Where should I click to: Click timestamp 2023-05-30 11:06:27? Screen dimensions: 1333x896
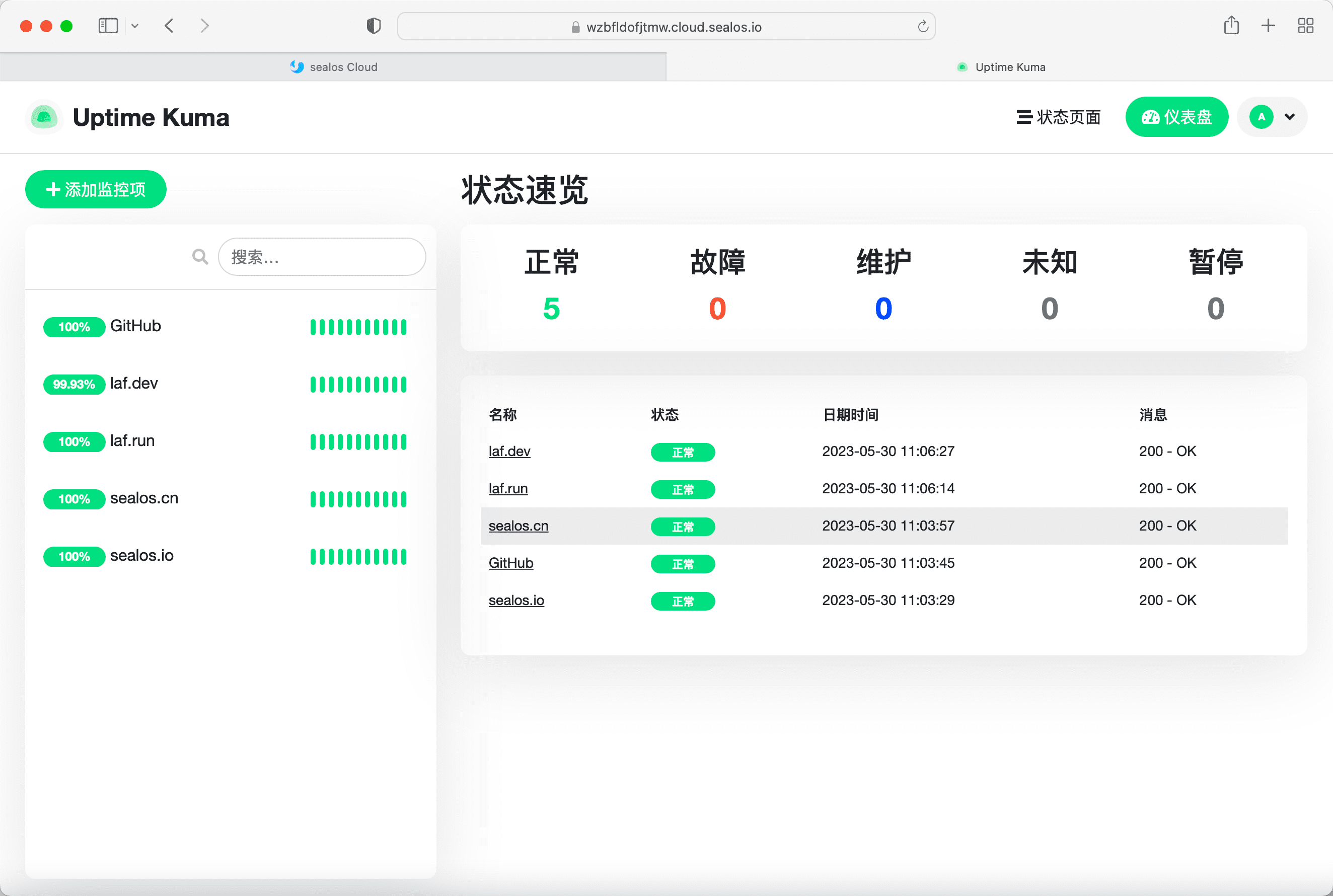[x=888, y=452]
